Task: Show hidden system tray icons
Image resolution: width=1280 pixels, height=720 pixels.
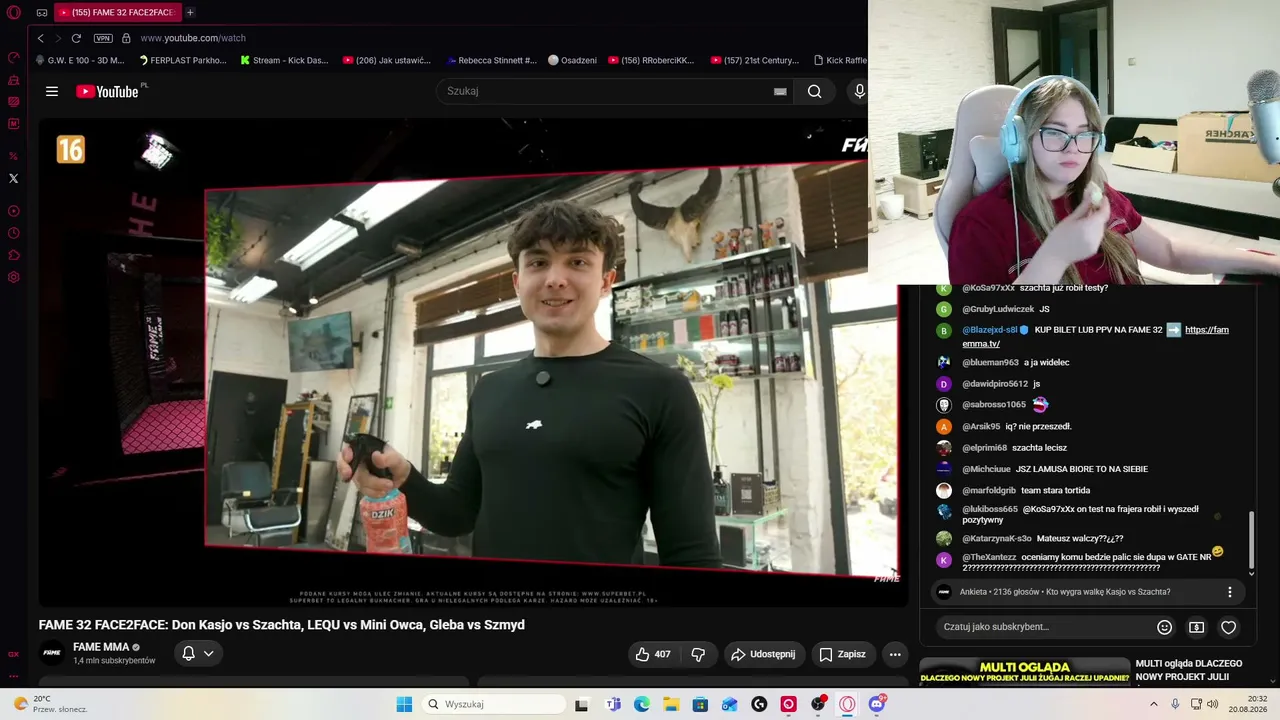Action: pos(1155,704)
